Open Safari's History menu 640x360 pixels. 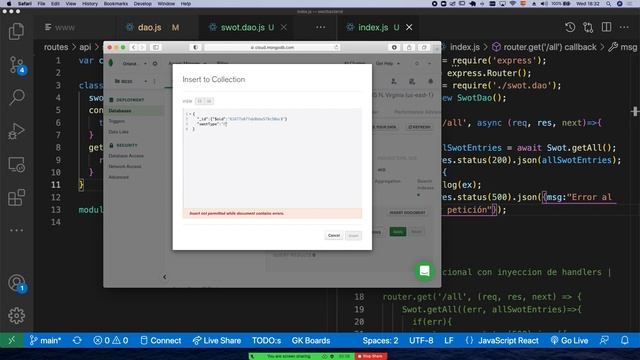pos(90,4)
